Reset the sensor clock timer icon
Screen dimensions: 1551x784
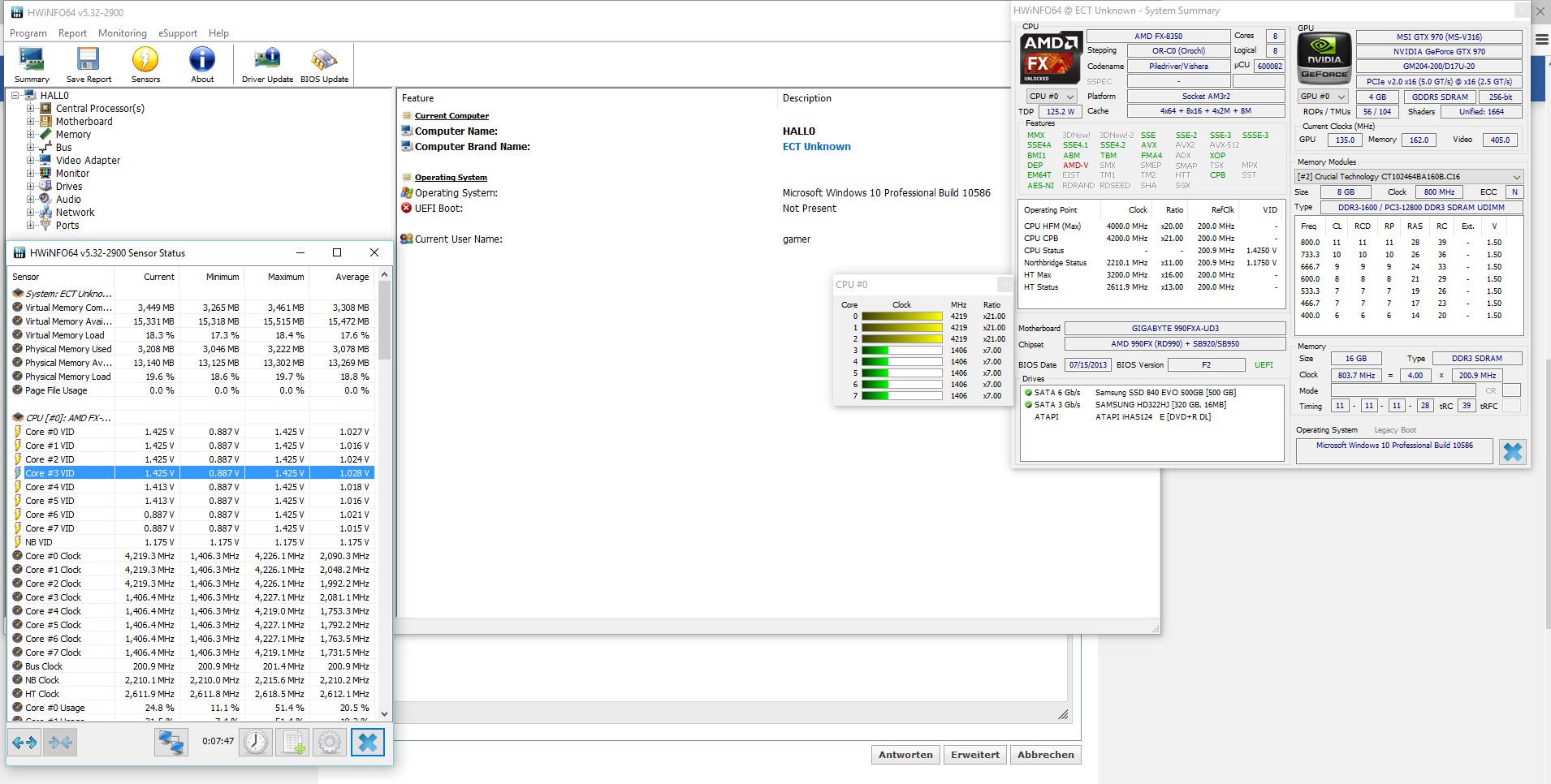[256, 742]
